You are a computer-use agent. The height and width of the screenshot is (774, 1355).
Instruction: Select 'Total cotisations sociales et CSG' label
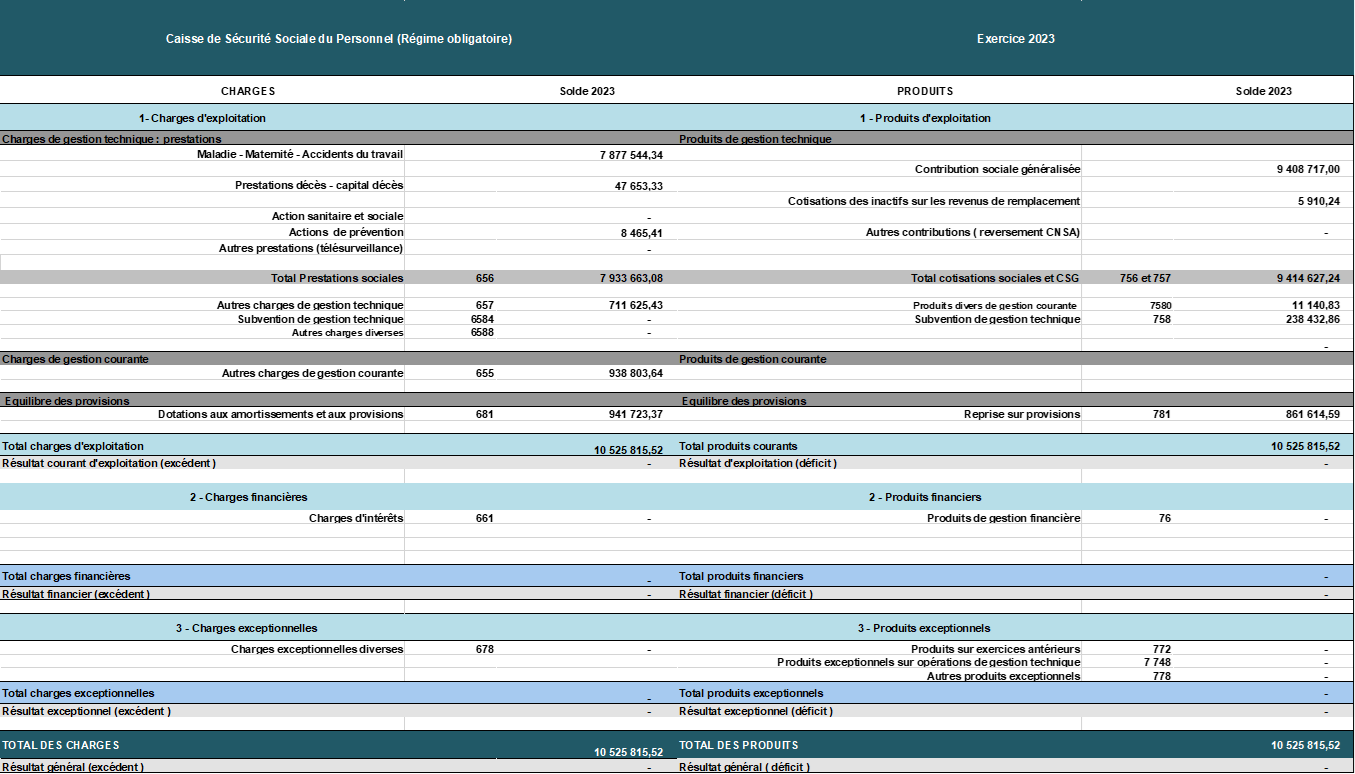[x=994, y=278]
